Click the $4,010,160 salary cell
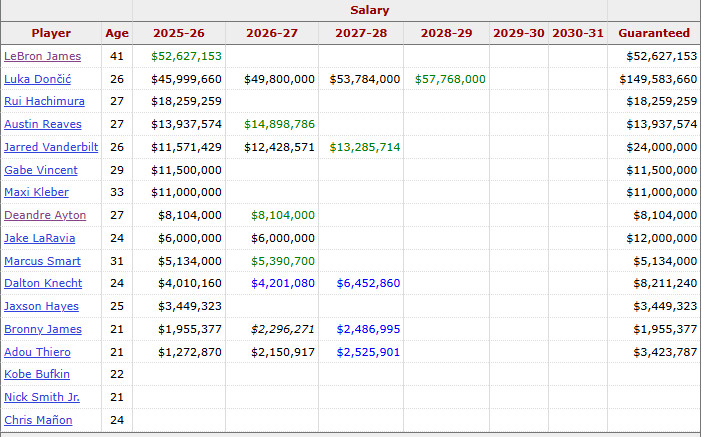702x437 pixels. (x=190, y=283)
